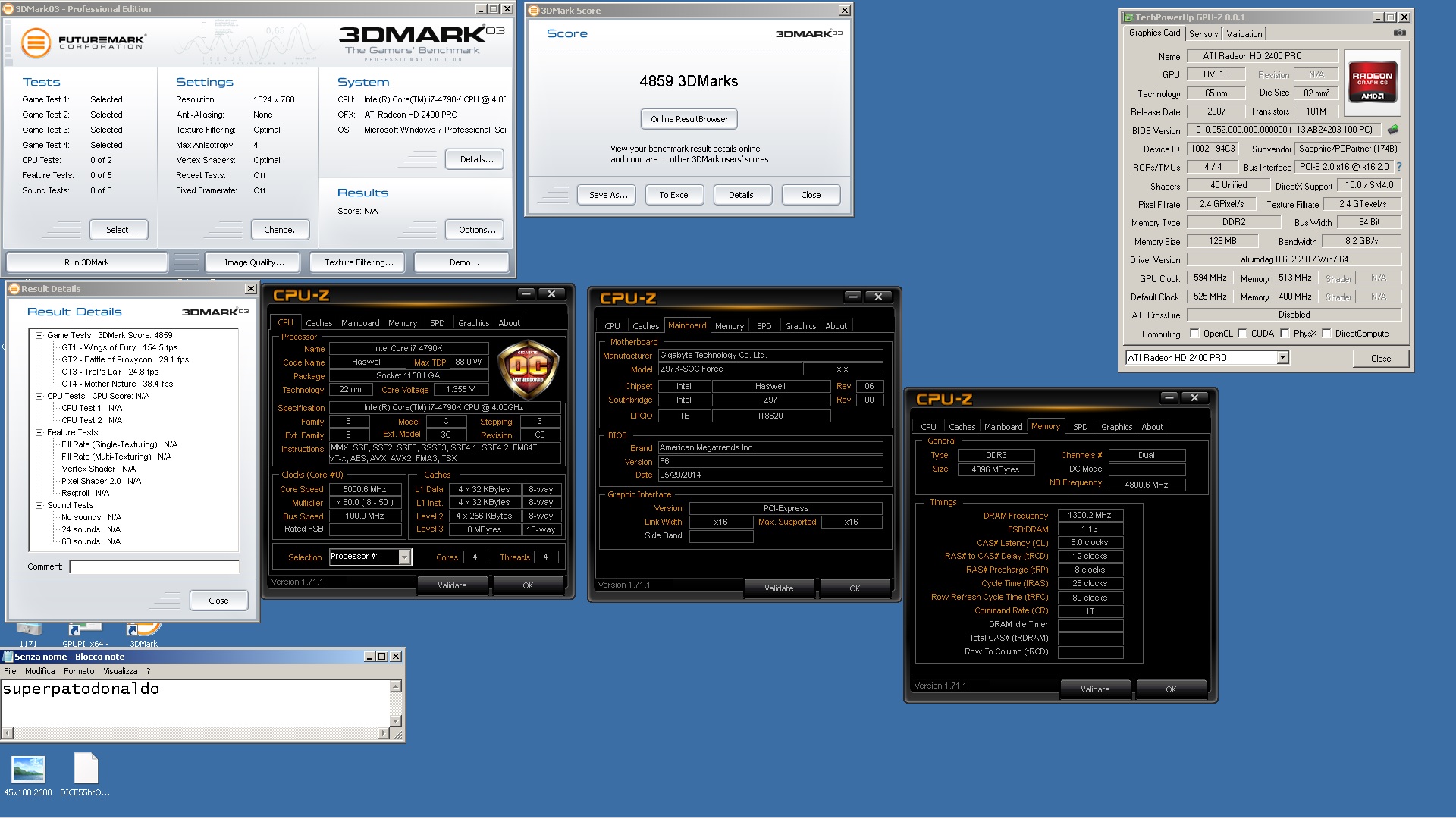Click the Run 3DMark button
This screenshot has height=819, width=1456.
(86, 262)
